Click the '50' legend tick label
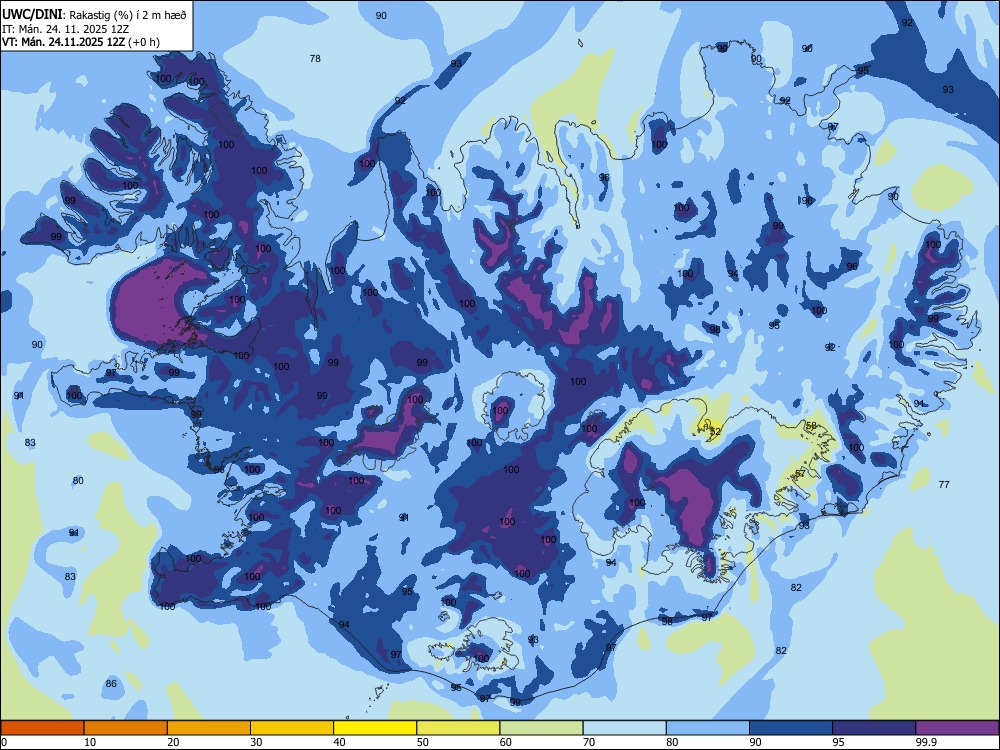 [422, 742]
